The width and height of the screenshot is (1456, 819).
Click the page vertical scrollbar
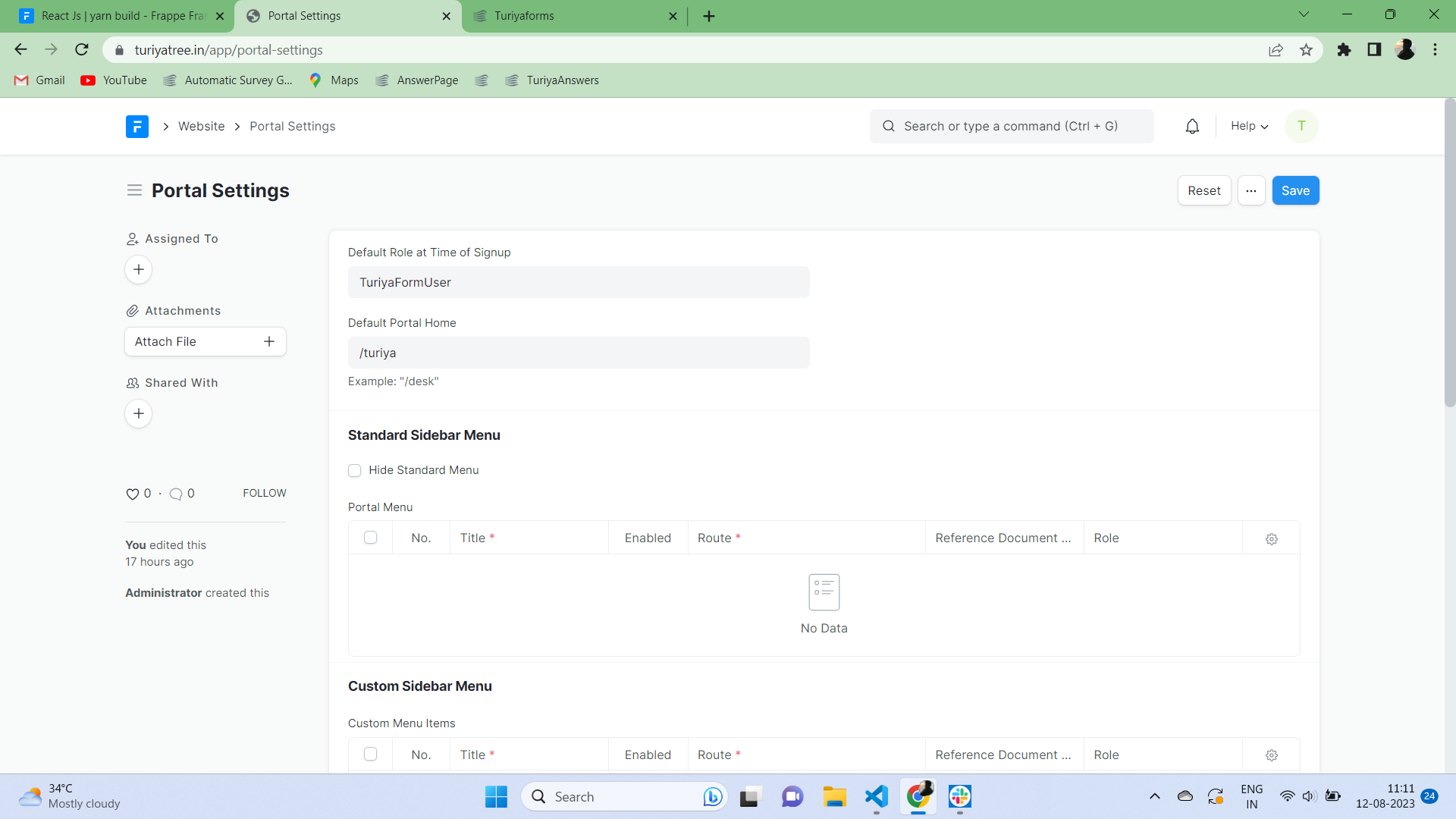click(1449, 254)
